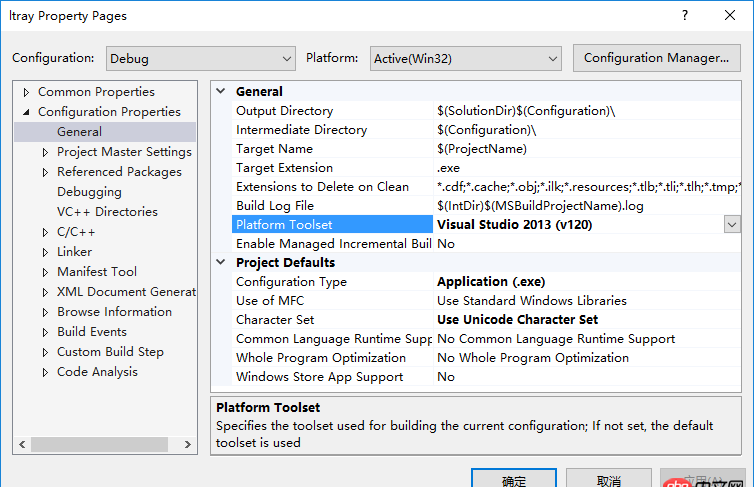Select VC++ Directories page
Screen dimensions: 754x487
coord(107,212)
